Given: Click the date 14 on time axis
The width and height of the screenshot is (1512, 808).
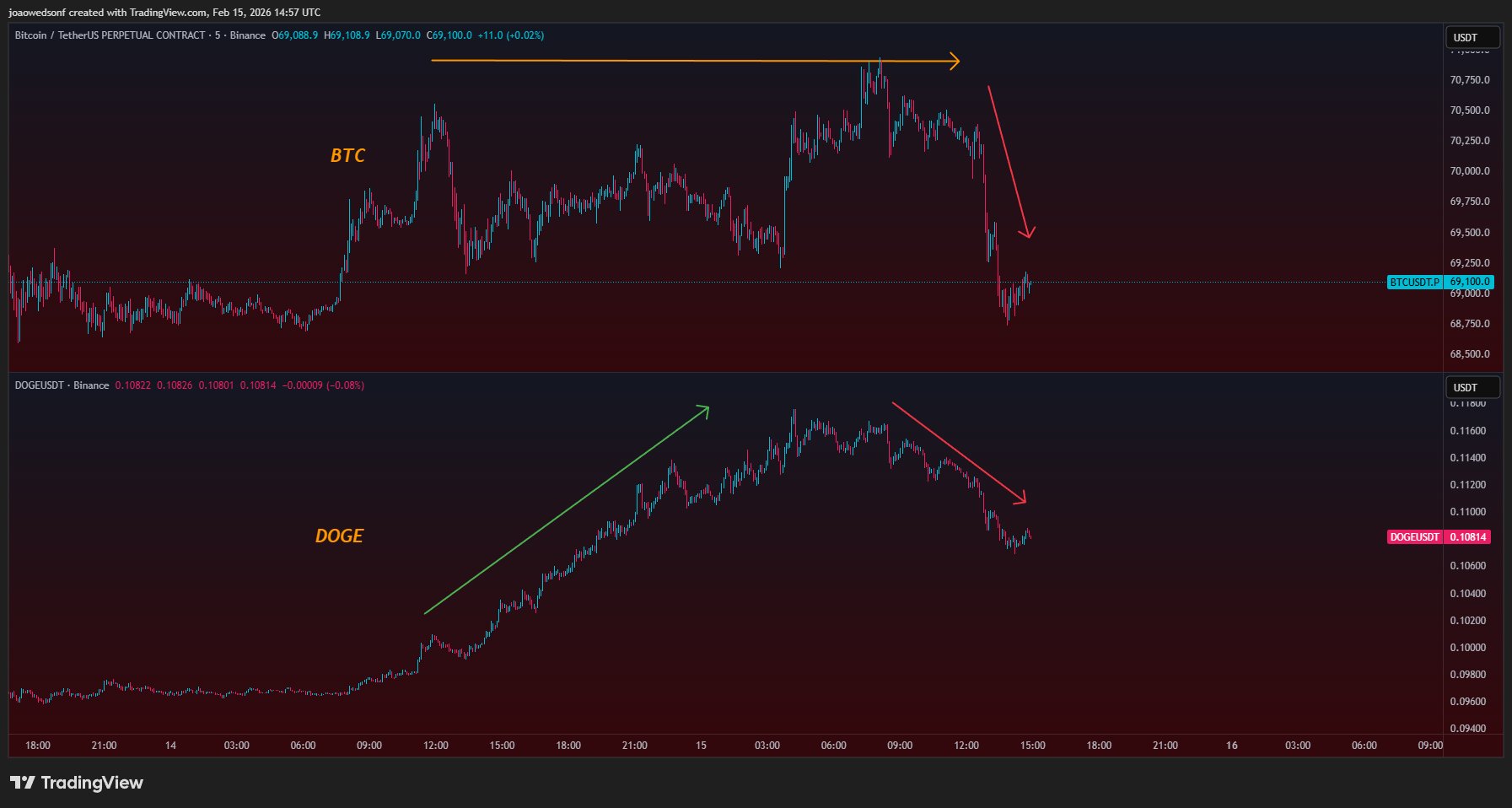Looking at the screenshot, I should click(170, 746).
